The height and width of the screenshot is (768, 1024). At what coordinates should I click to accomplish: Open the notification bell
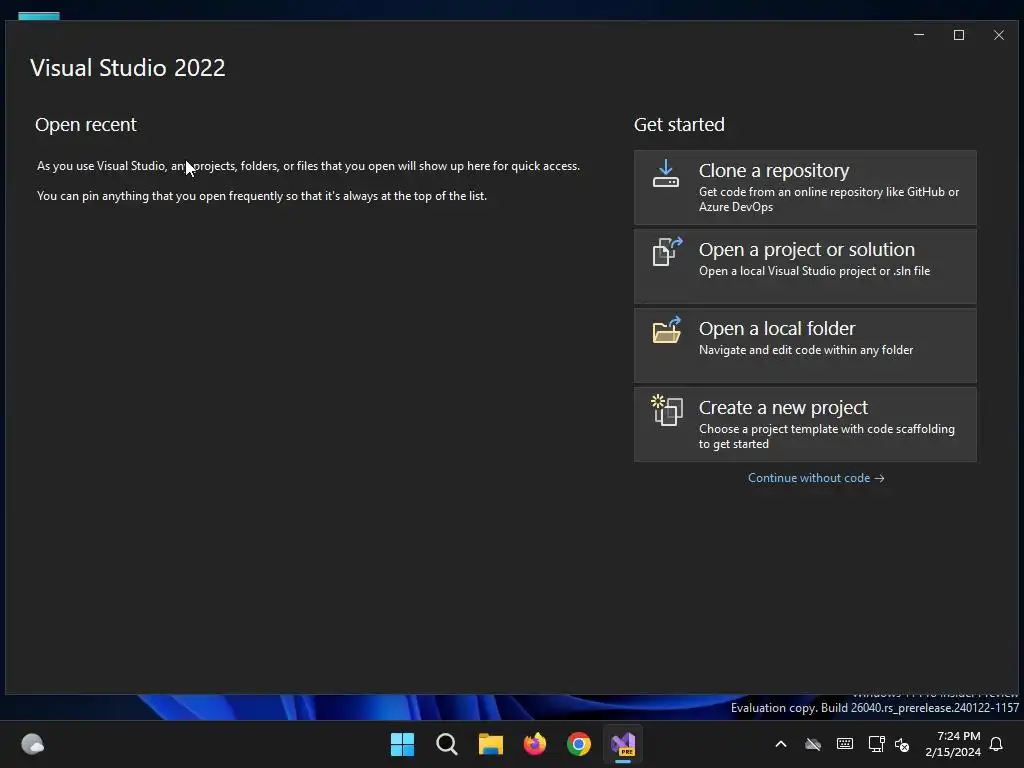coord(997,744)
